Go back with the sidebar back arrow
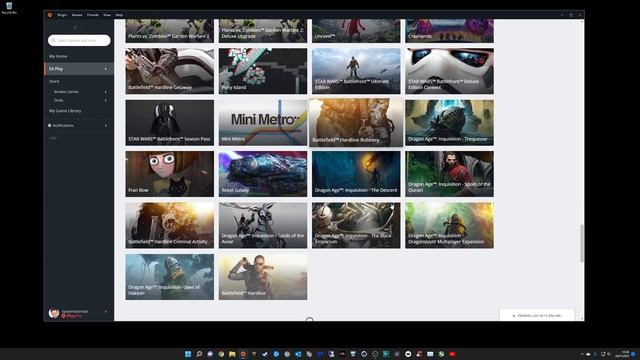This screenshot has width=640, height=360. (75, 27)
